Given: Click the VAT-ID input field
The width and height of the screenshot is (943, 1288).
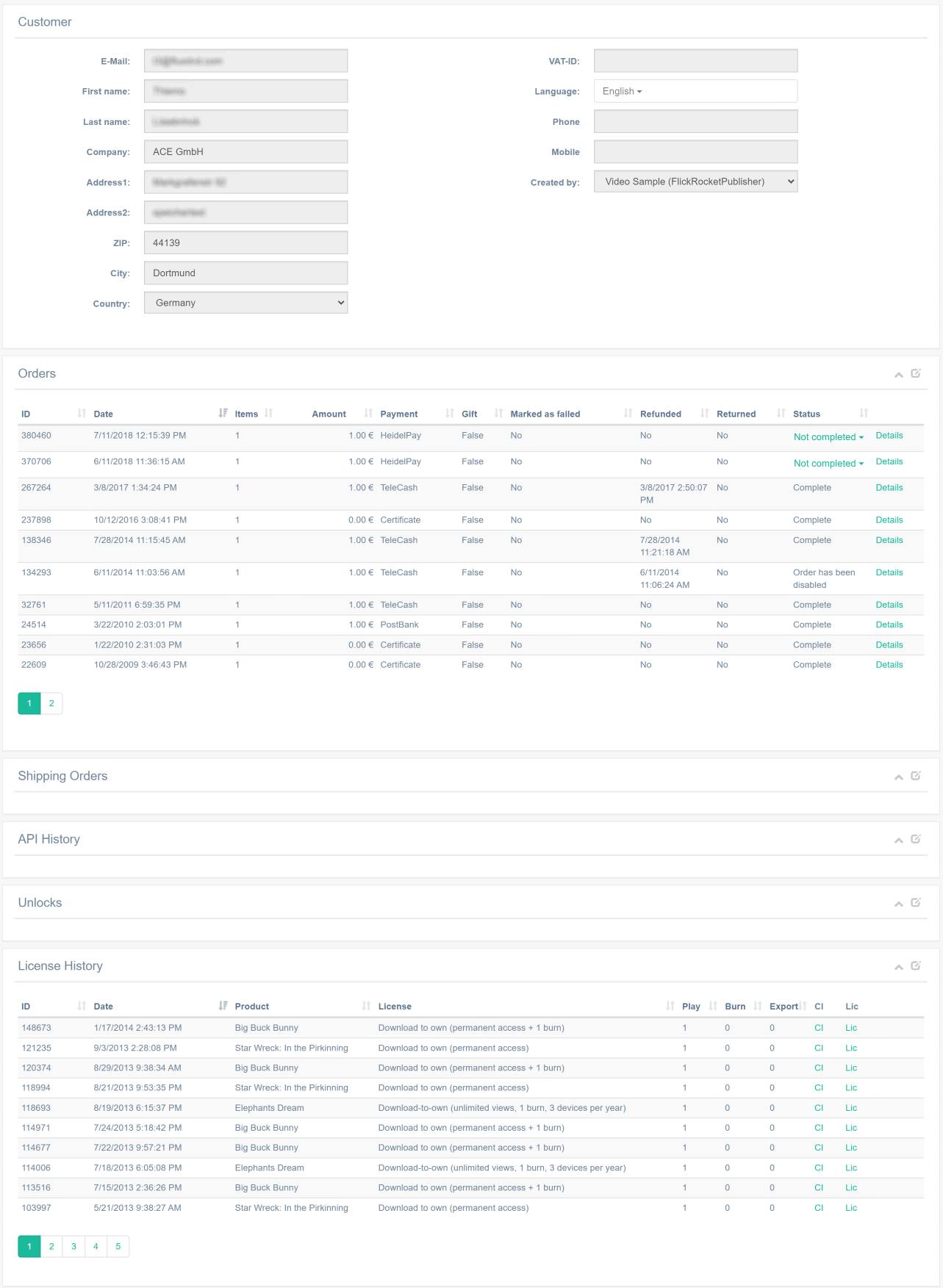Looking at the screenshot, I should tap(695, 61).
